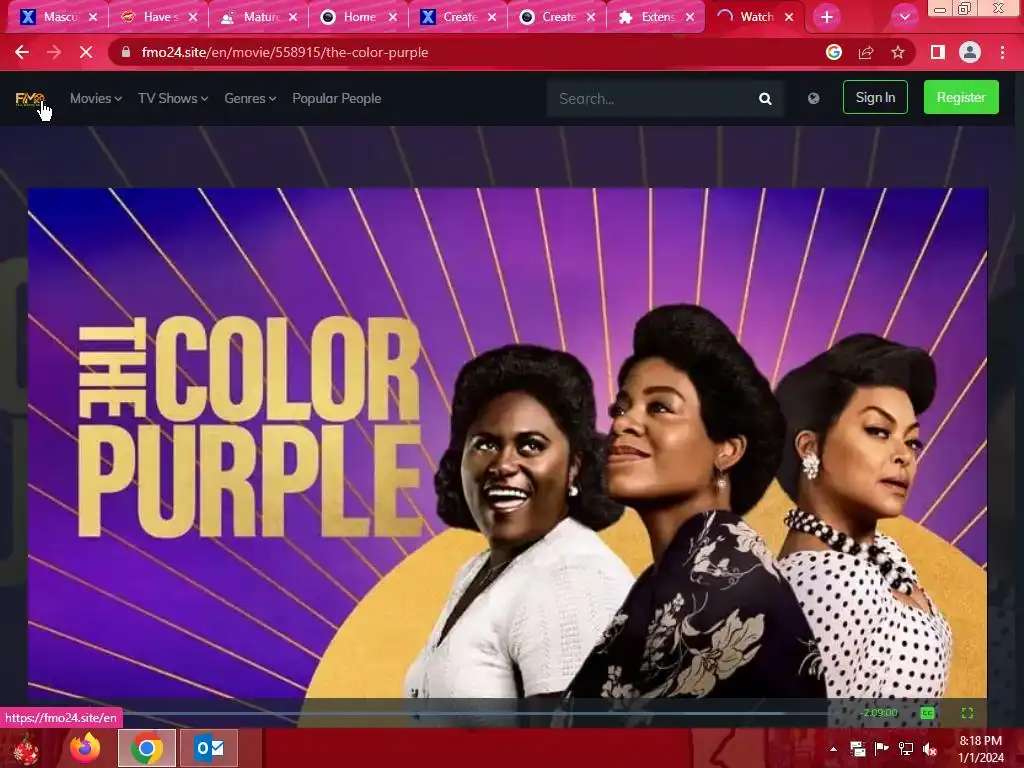This screenshot has height=768, width=1024.
Task: Open Outlook from the taskbar
Action: (209, 748)
